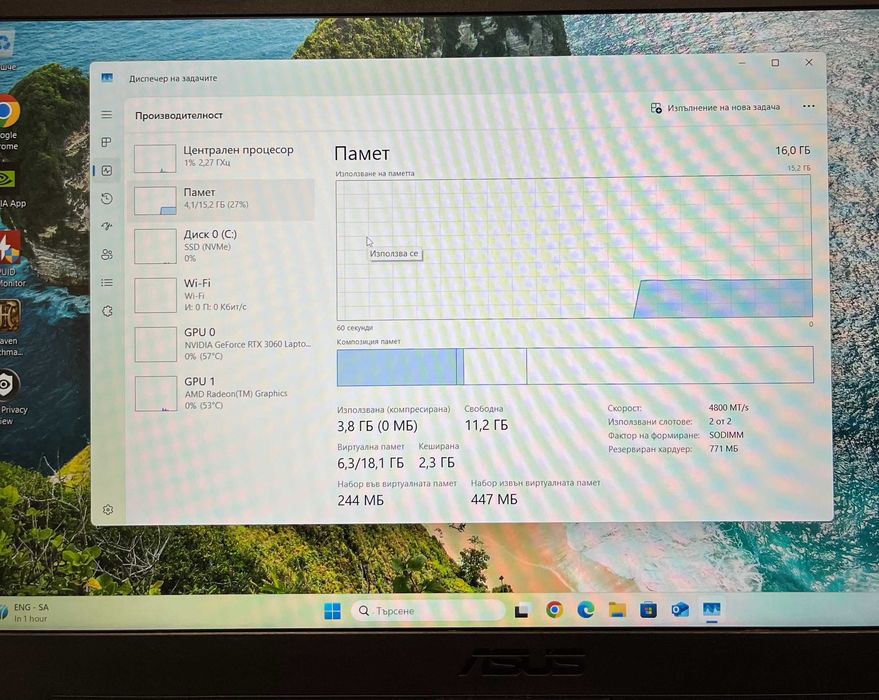The width and height of the screenshot is (879, 700).
Task: Click the '3,8 ГБ (0 МБ)' used memory value
Action: [377, 426]
